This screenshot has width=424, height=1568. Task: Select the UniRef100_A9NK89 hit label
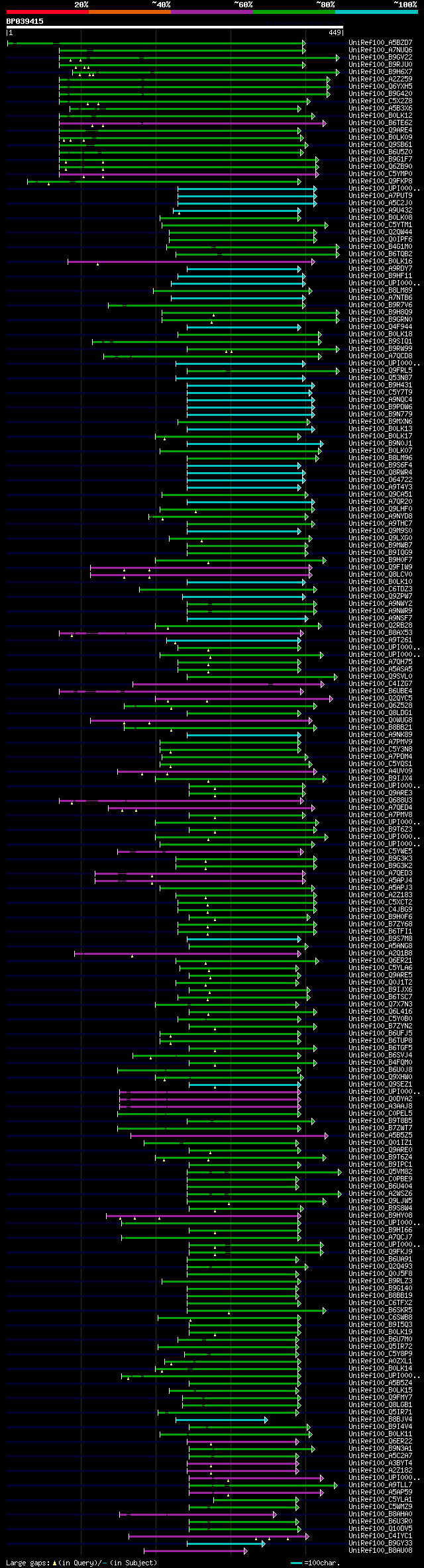(x=380, y=734)
